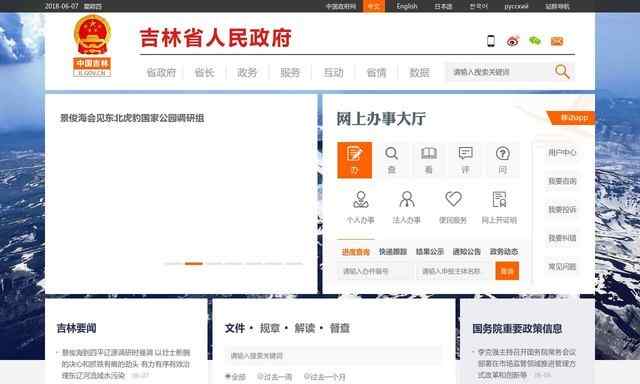Switch to the 结果公示 tab
The width and height of the screenshot is (640, 384).
click(430, 252)
